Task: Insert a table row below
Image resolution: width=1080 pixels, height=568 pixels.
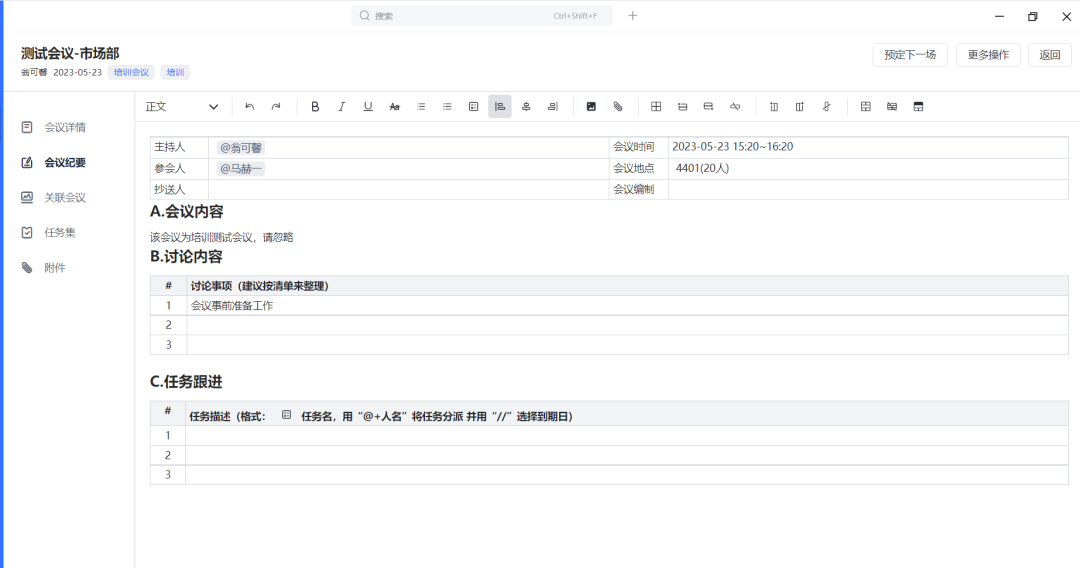Action: point(708,107)
